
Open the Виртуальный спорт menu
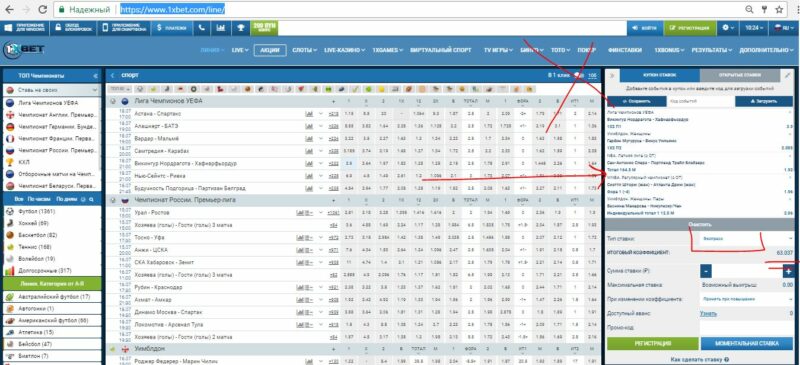coord(441,51)
